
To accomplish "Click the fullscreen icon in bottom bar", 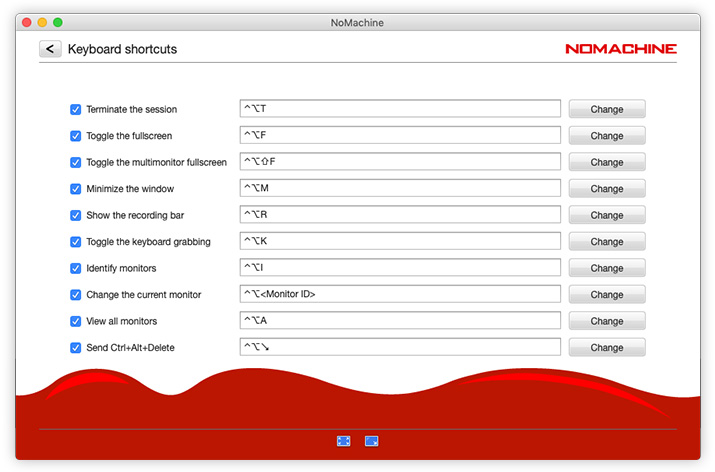I will [344, 441].
